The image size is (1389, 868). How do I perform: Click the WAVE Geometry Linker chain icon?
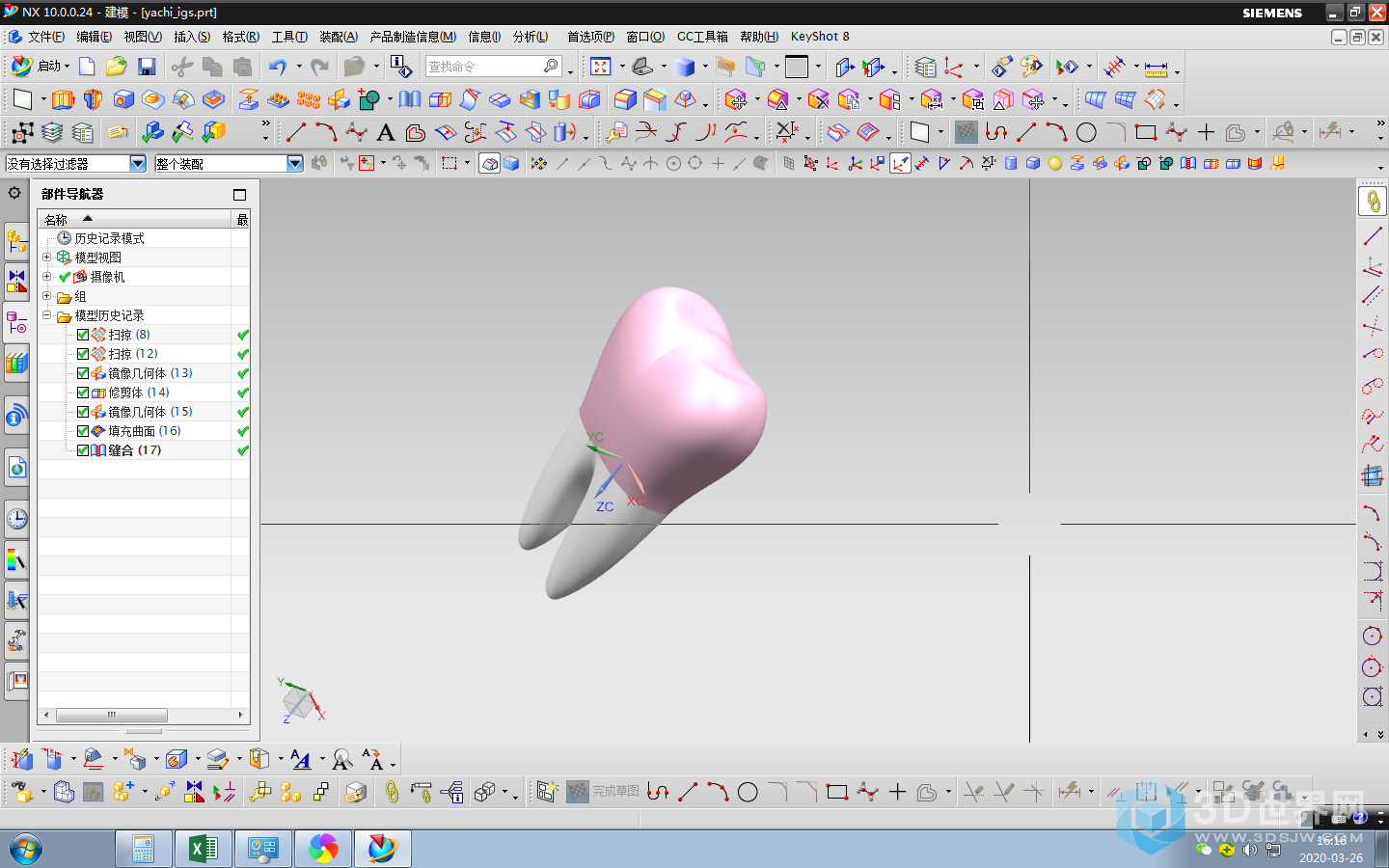[391, 792]
